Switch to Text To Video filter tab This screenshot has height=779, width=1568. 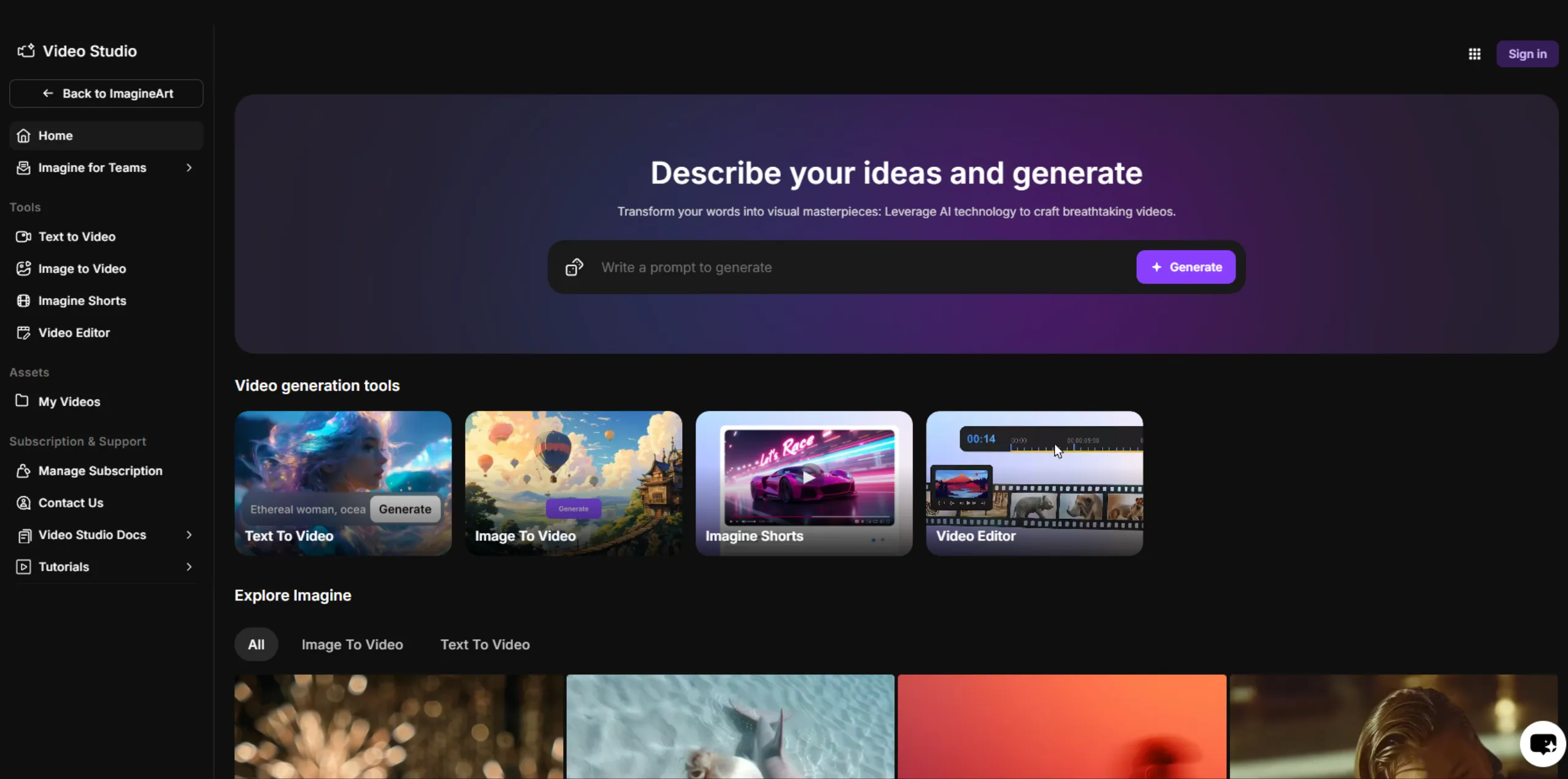pyautogui.click(x=485, y=644)
